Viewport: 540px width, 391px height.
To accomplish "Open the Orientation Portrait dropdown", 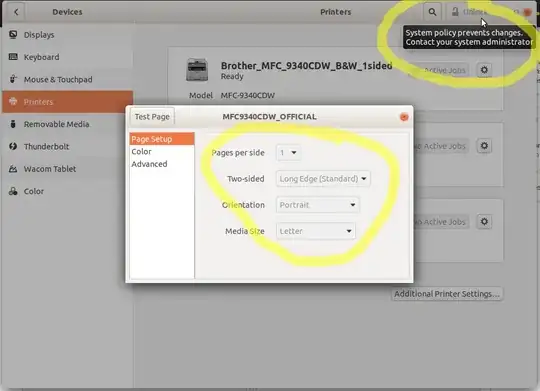I will click(318, 205).
